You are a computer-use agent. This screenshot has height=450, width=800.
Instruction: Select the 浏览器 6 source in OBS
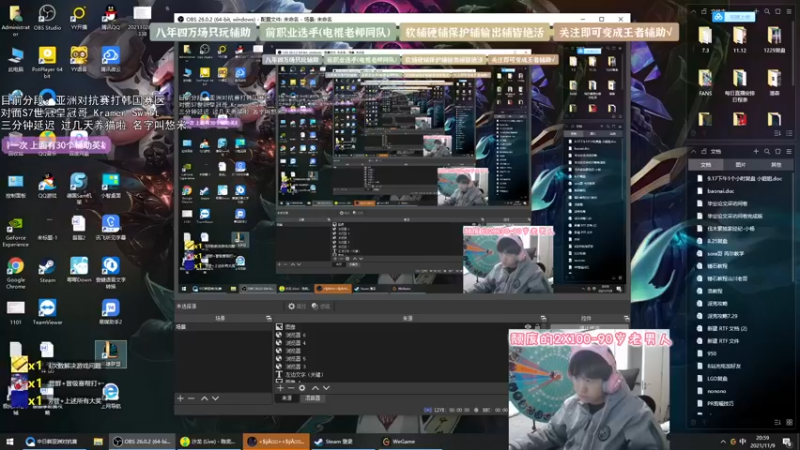[295, 335]
